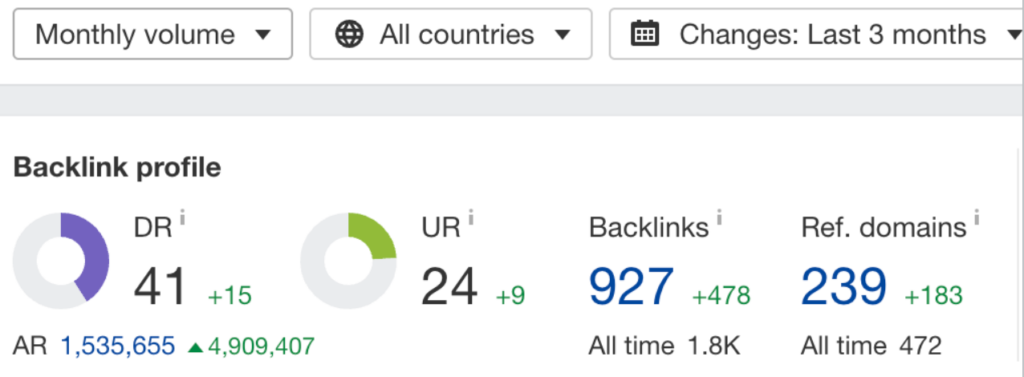Open the 239 referring domains link
The width and height of the screenshot is (1024, 377).
(x=844, y=287)
